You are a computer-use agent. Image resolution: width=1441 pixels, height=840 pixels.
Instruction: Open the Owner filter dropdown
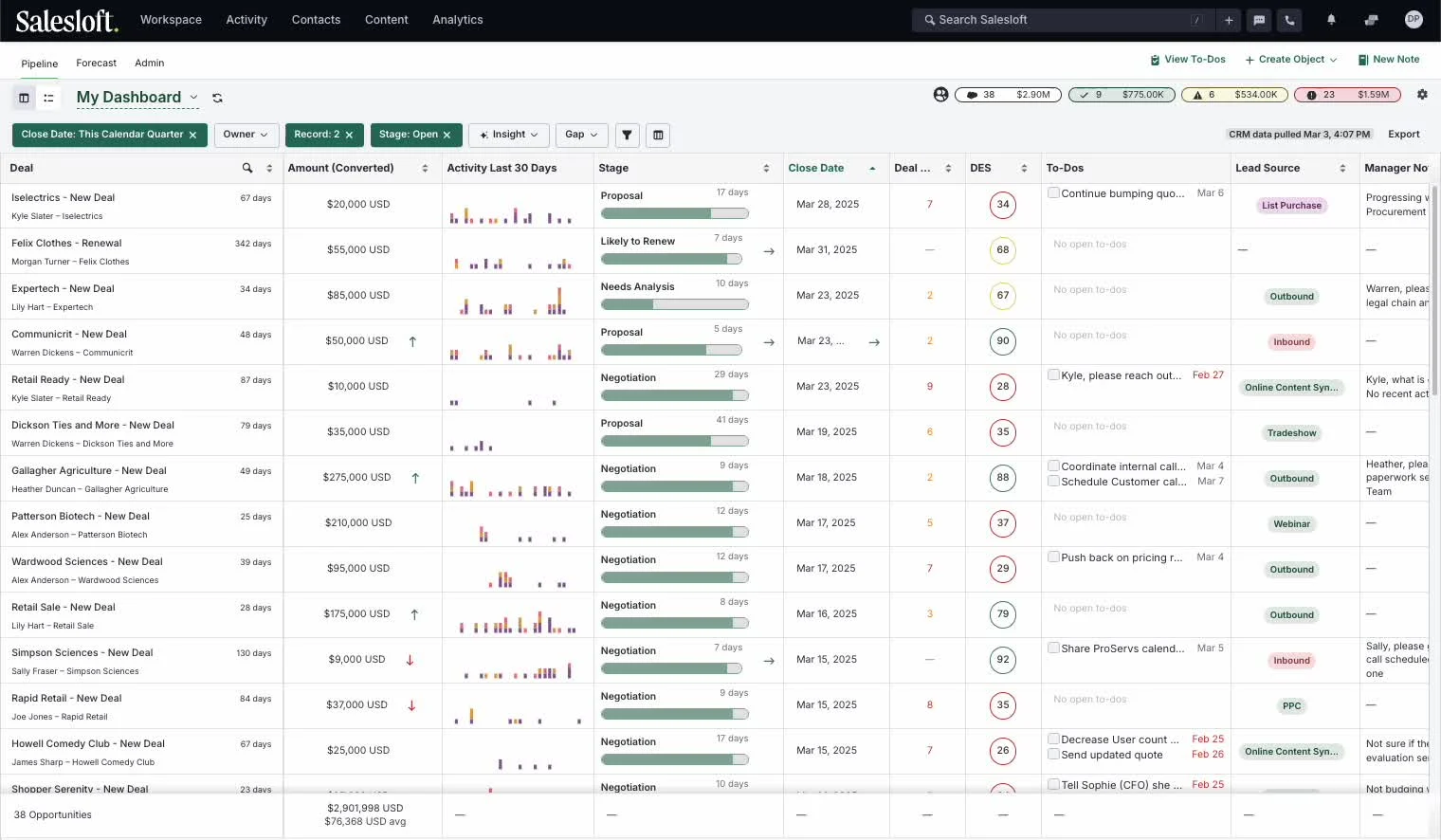(x=246, y=135)
